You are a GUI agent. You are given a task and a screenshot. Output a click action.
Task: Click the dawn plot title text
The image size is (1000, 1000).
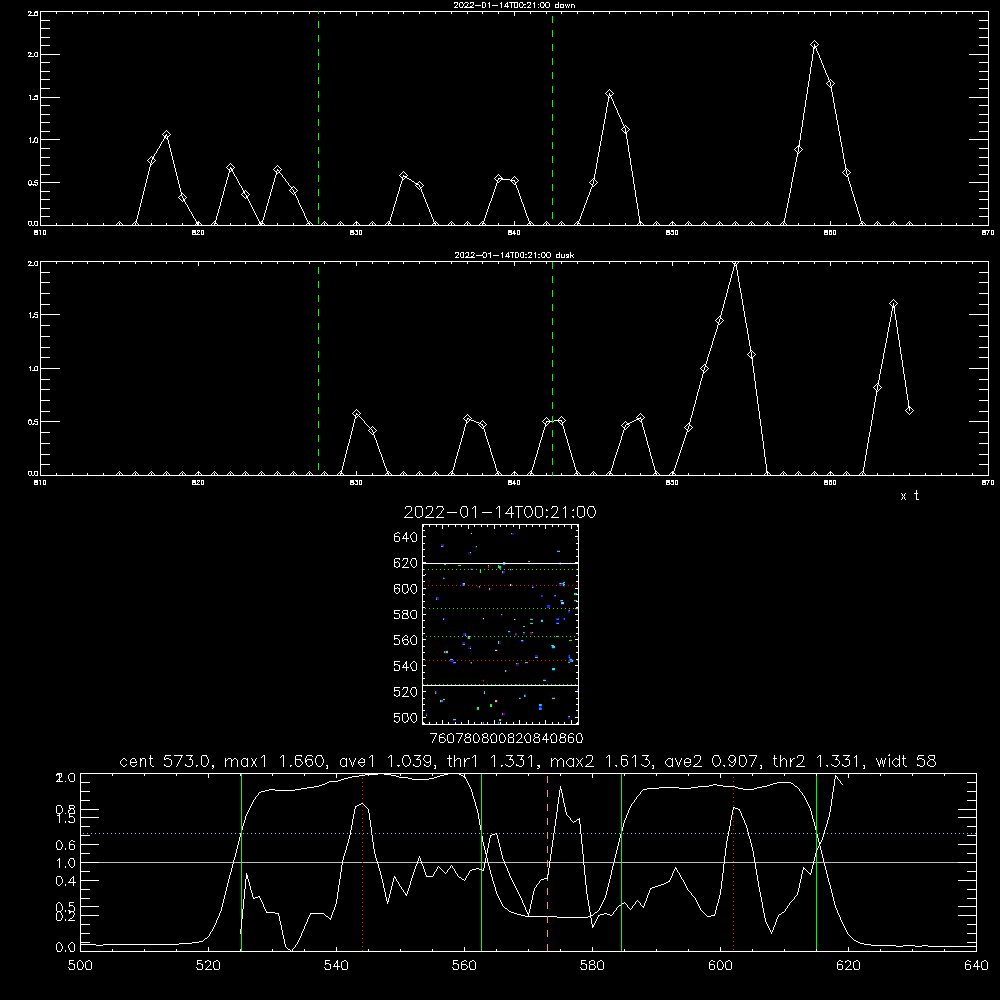click(514, 5)
